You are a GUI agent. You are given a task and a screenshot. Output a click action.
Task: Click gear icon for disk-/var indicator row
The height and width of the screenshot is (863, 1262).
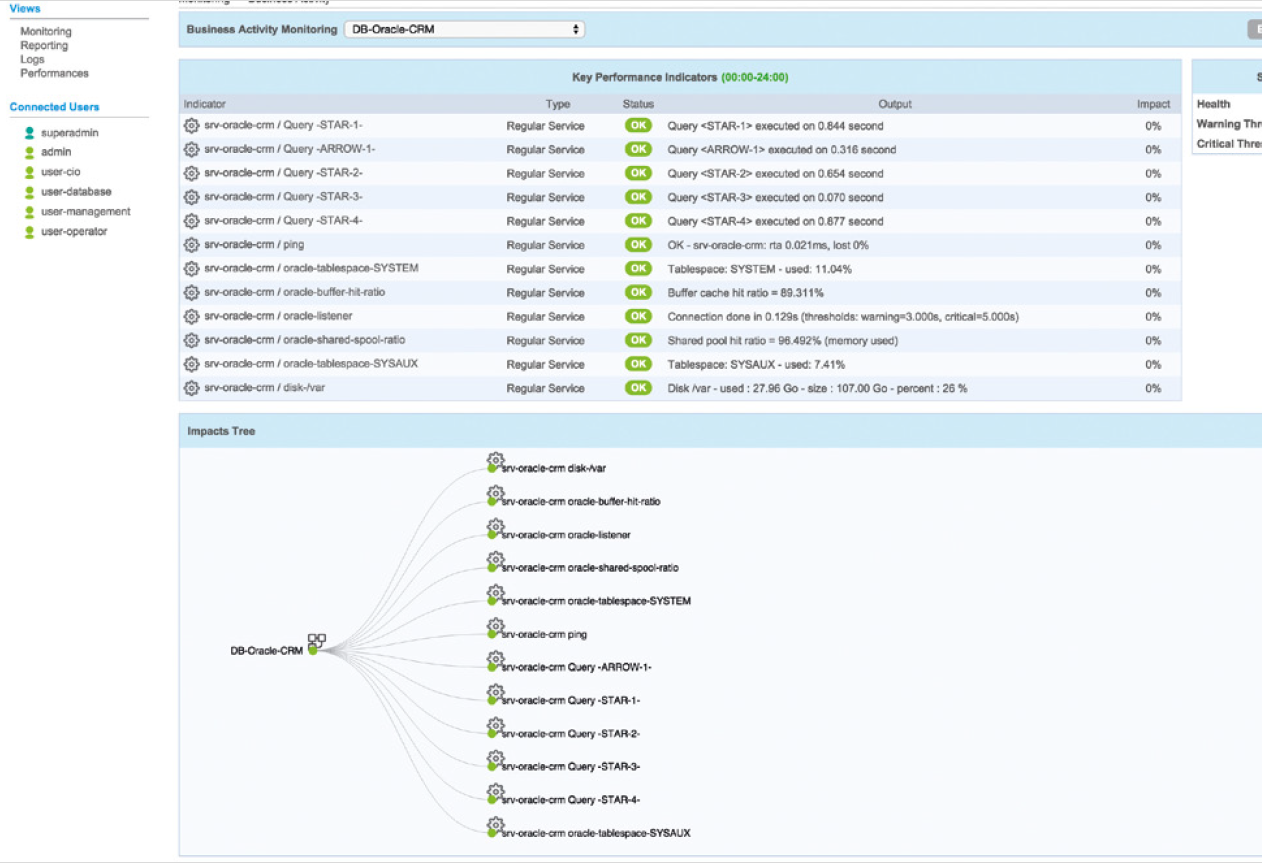tap(191, 388)
